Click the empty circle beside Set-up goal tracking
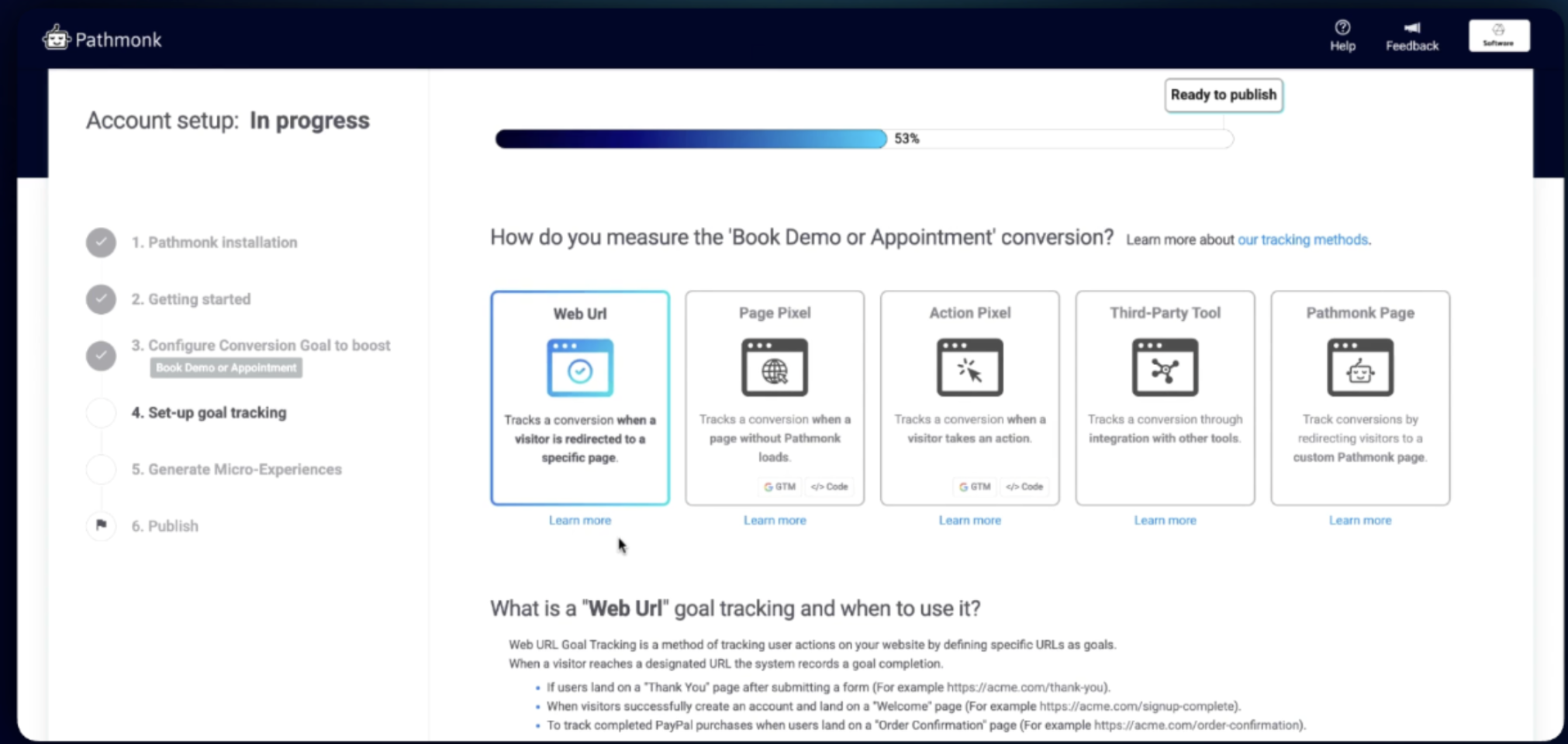Screen dimensions: 1568x744 point(101,412)
